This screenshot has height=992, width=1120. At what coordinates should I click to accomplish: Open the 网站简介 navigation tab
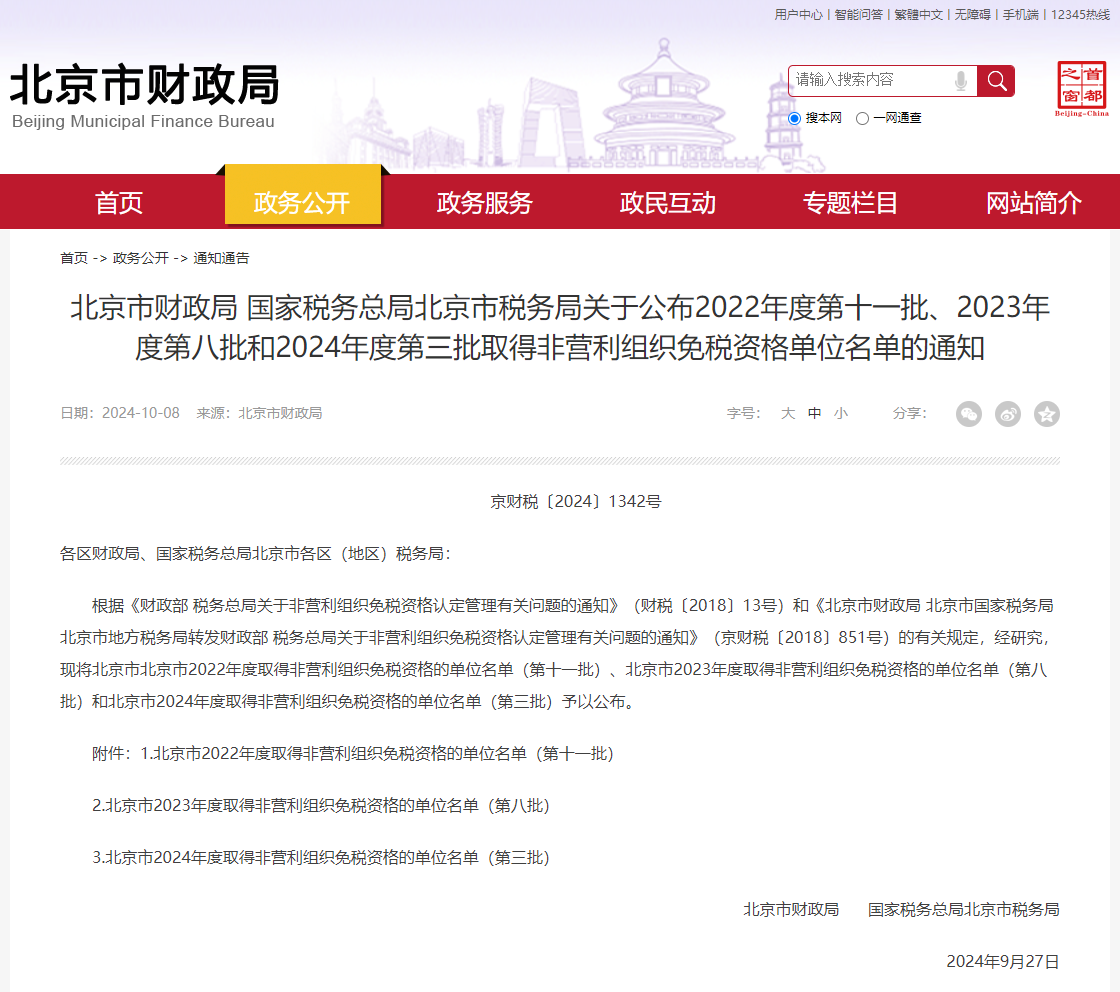1034,203
